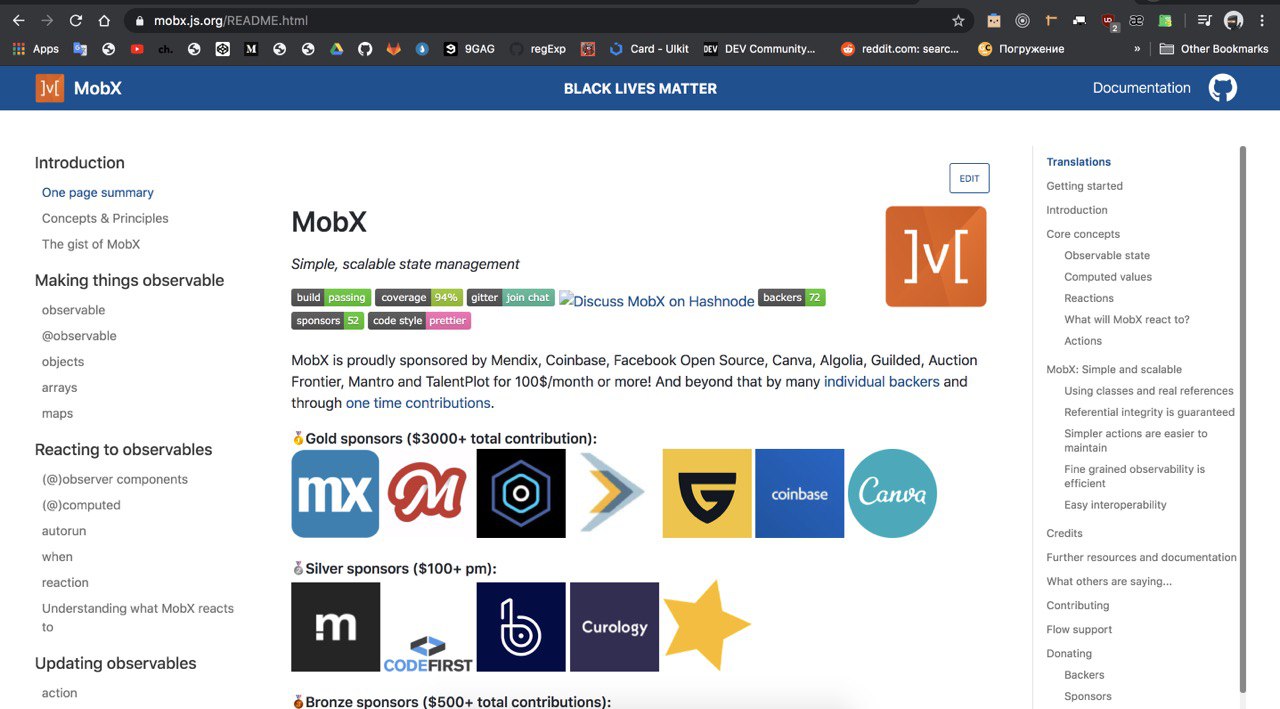Image resolution: width=1280 pixels, height=709 pixels.
Task: Reload the page with the refresh icon
Action: tap(76, 20)
